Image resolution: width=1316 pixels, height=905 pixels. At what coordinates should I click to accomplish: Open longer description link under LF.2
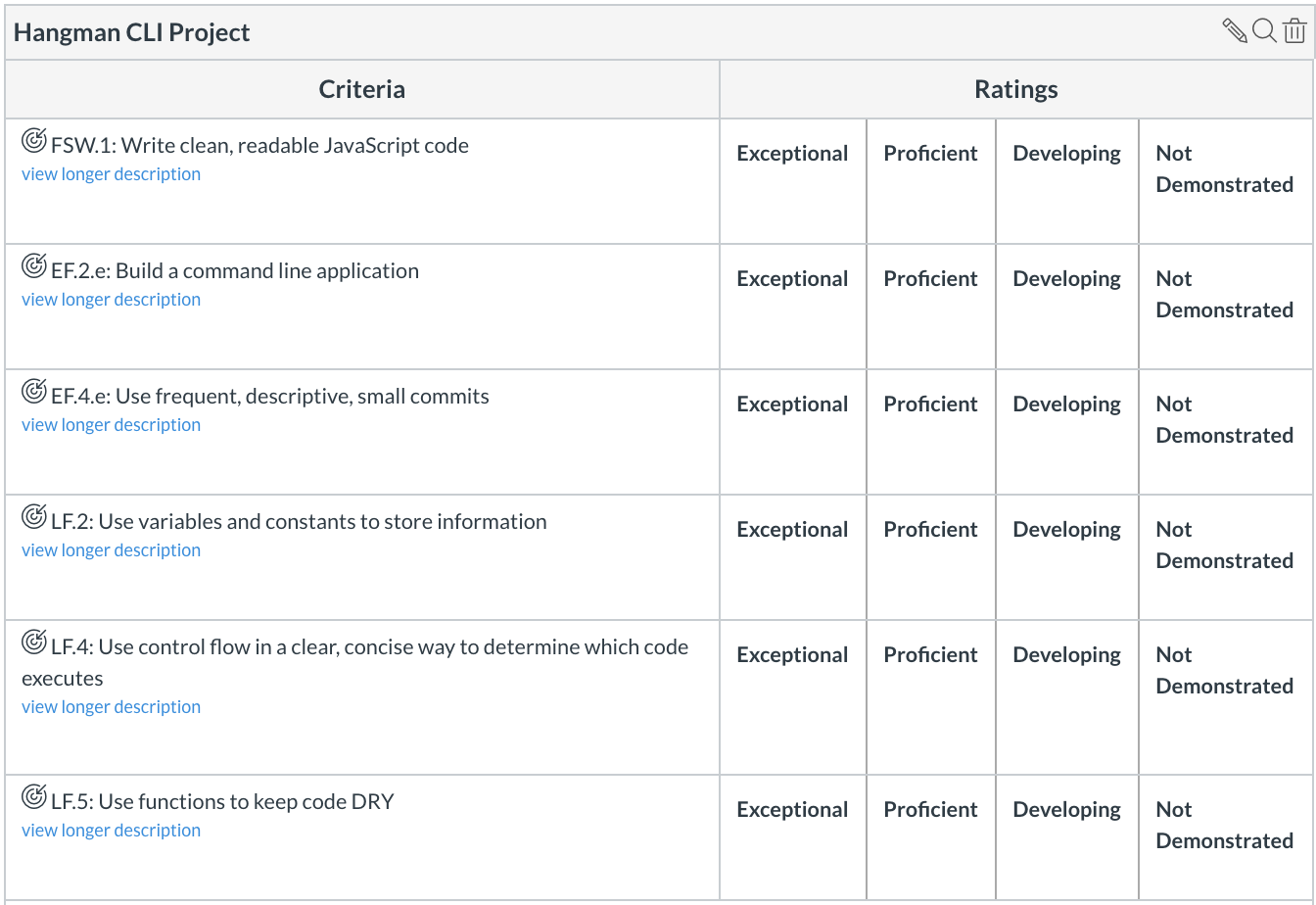click(111, 550)
